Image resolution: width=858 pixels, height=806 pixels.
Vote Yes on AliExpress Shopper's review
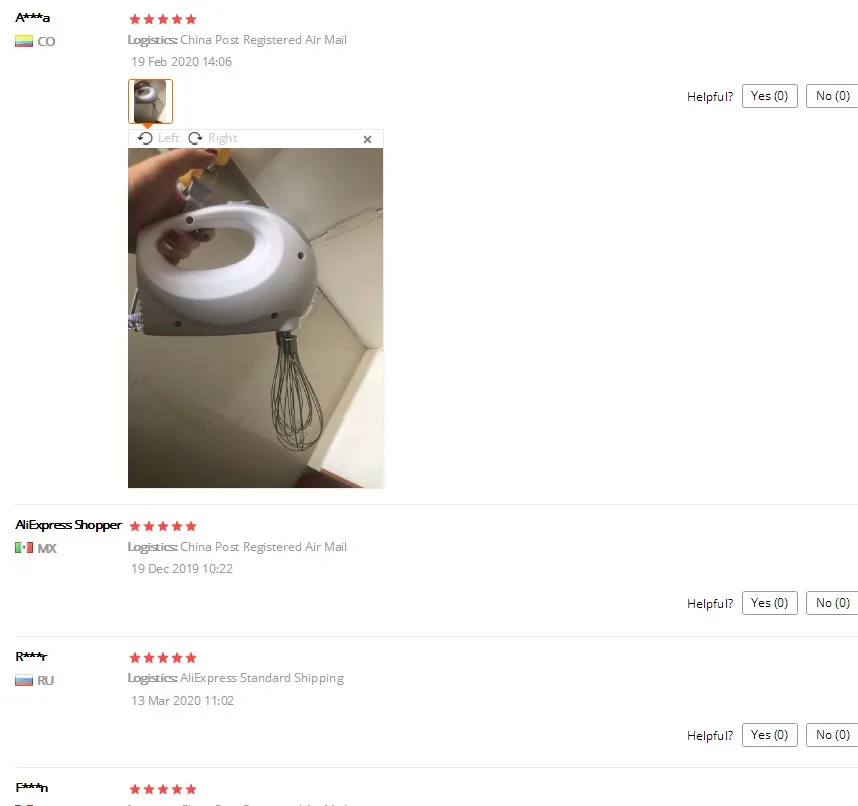[x=769, y=603]
